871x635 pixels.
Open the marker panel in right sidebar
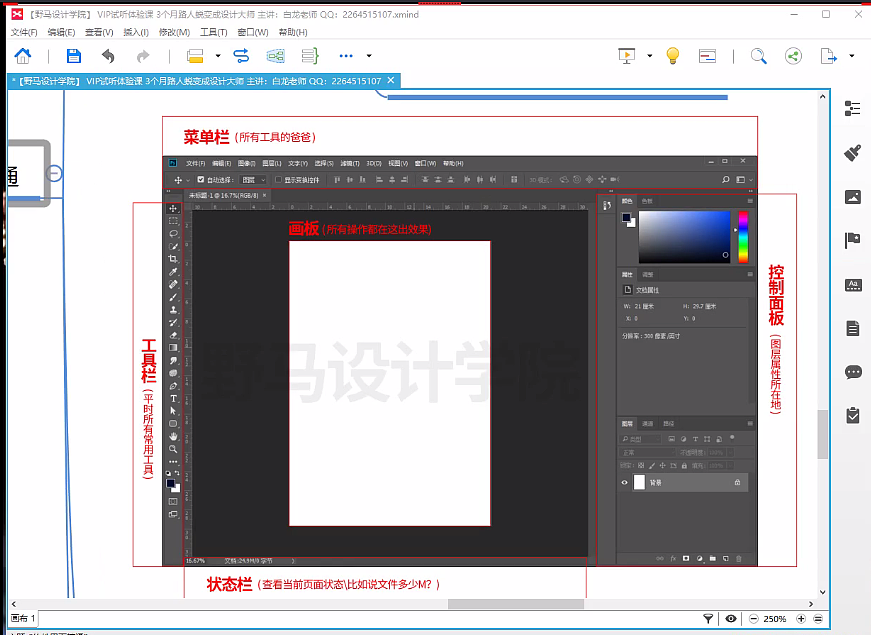(853, 240)
